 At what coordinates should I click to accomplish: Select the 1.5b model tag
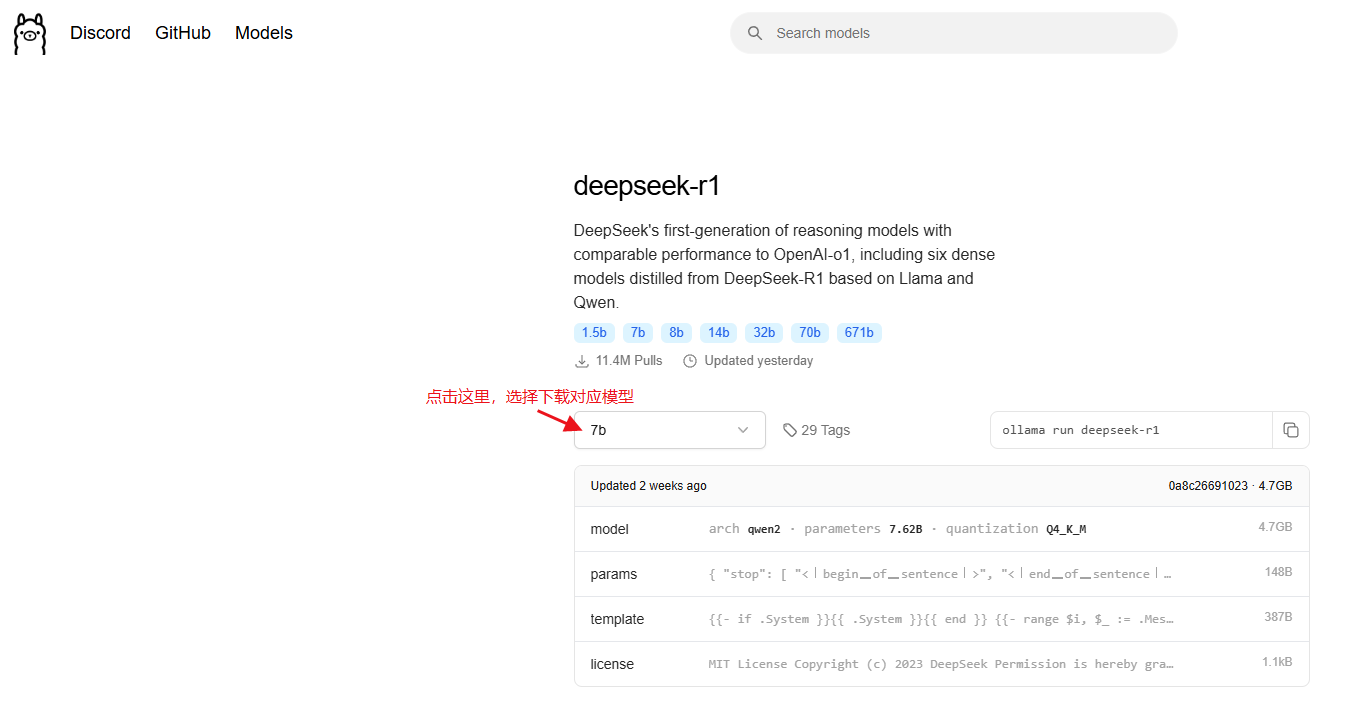[x=594, y=332]
